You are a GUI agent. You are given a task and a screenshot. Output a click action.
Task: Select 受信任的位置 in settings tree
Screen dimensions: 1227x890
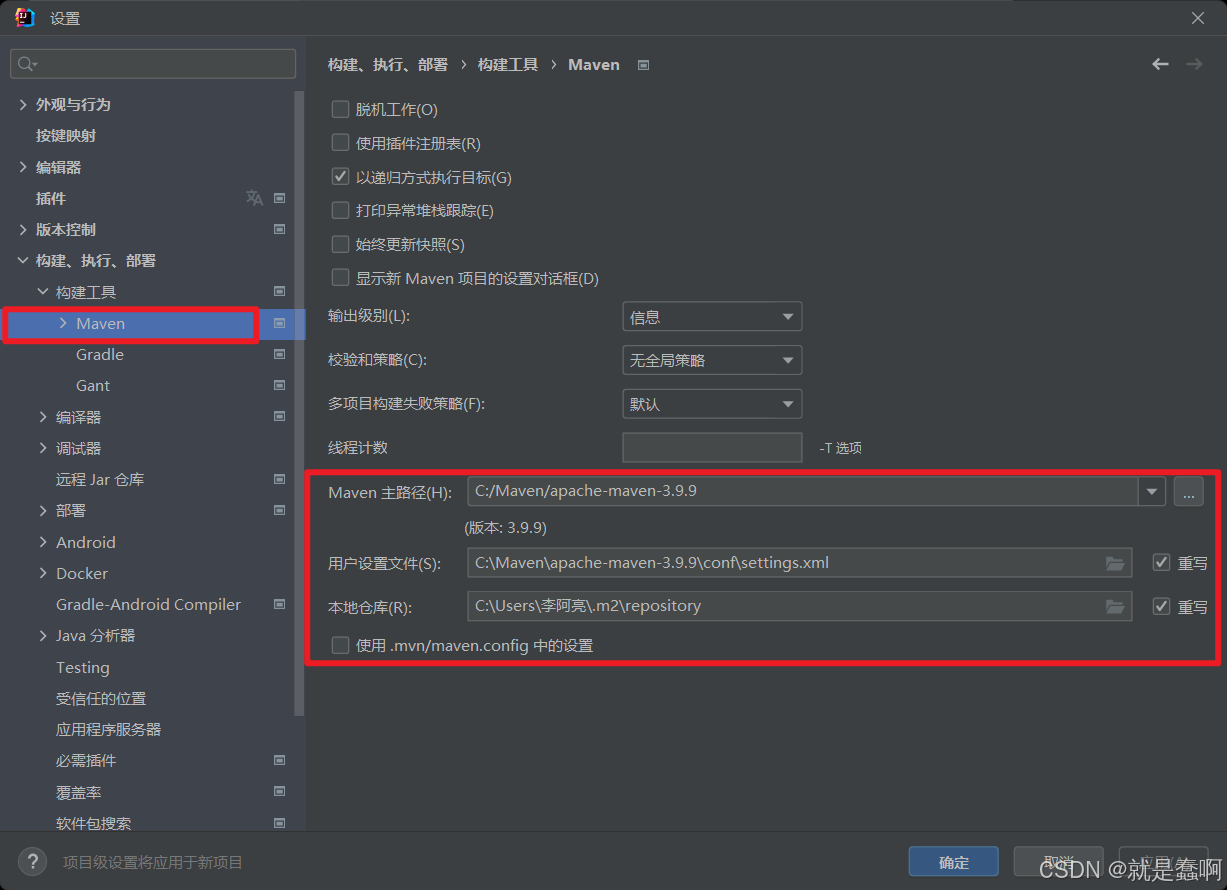(101, 698)
